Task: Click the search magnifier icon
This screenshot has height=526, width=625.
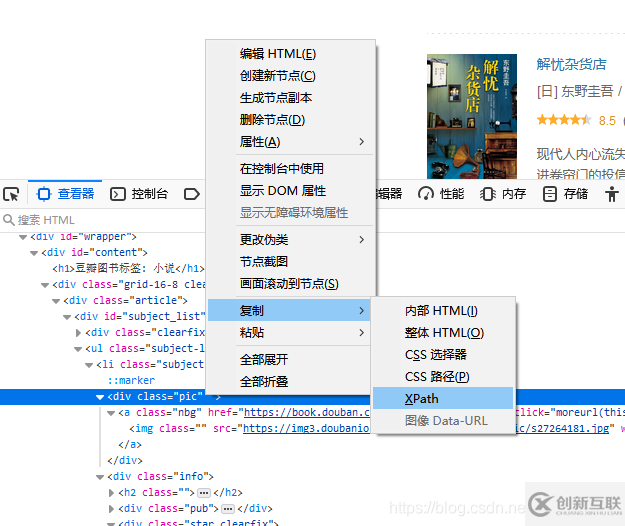Action: pos(8,220)
